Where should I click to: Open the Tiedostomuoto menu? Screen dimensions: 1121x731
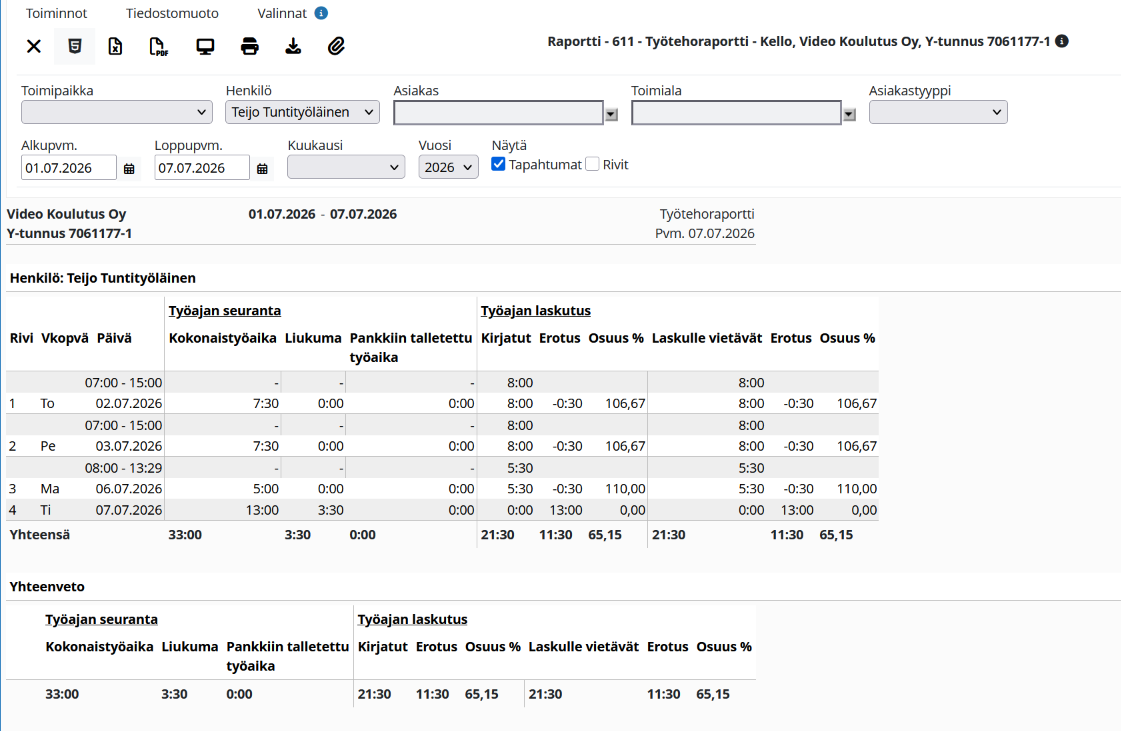[172, 13]
